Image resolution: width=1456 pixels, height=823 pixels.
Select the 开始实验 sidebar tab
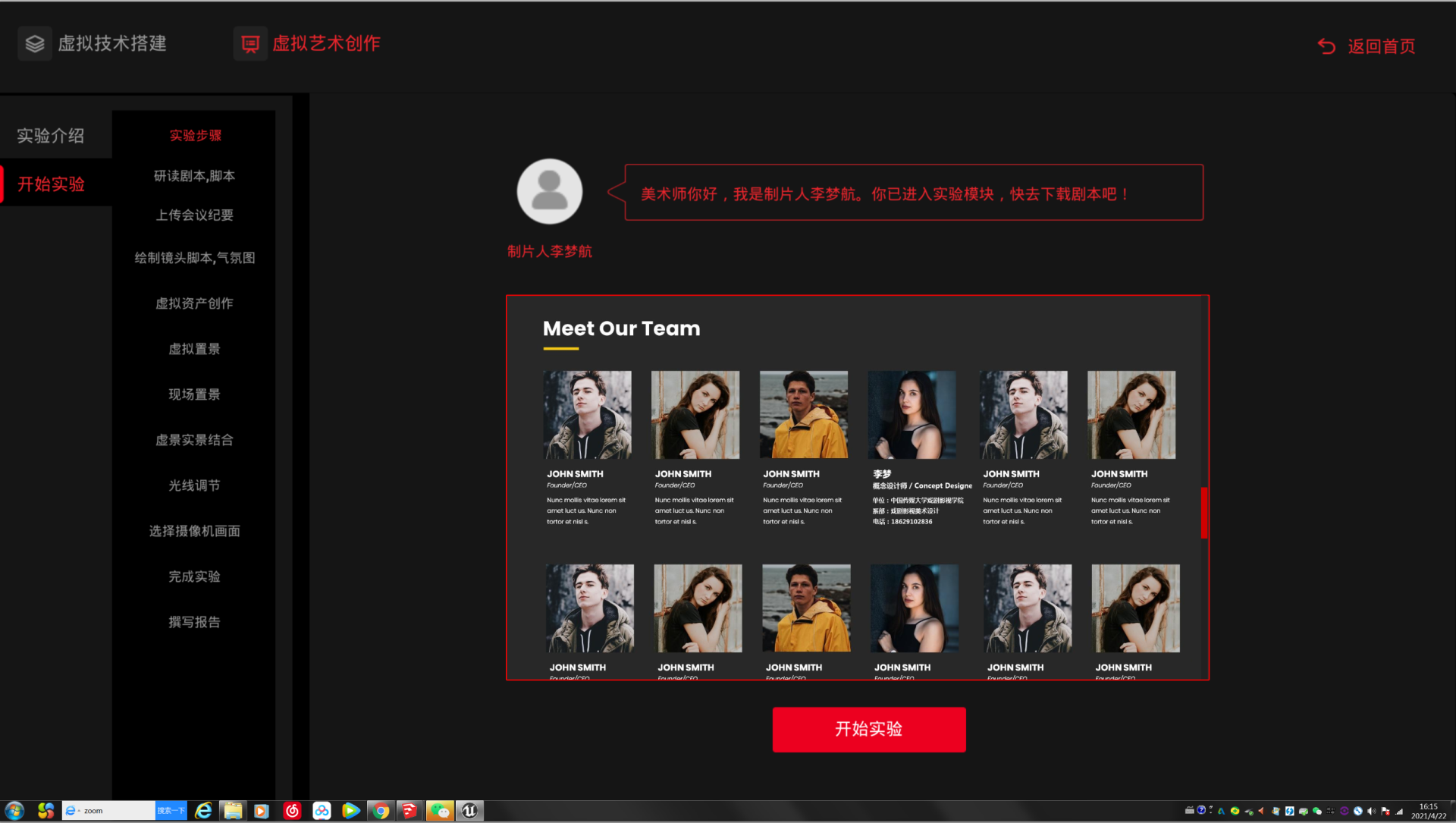click(x=51, y=184)
